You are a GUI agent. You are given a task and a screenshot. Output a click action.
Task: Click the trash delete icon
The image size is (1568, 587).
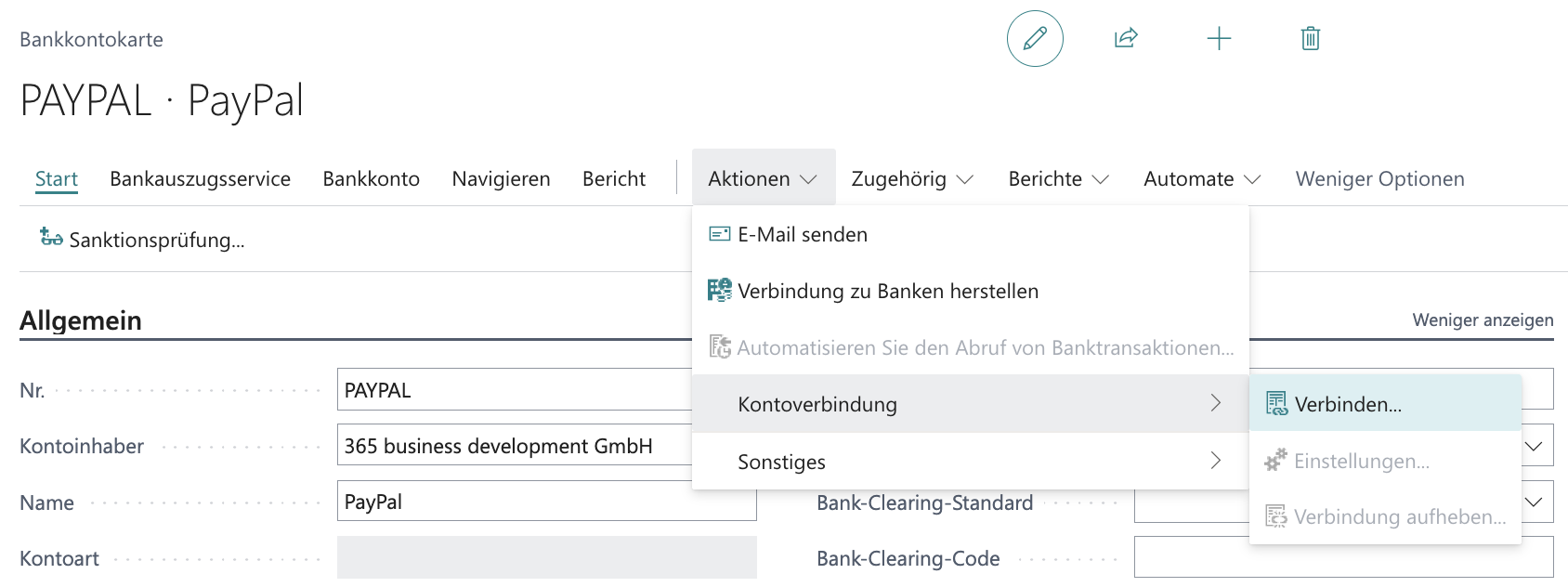click(x=1310, y=39)
